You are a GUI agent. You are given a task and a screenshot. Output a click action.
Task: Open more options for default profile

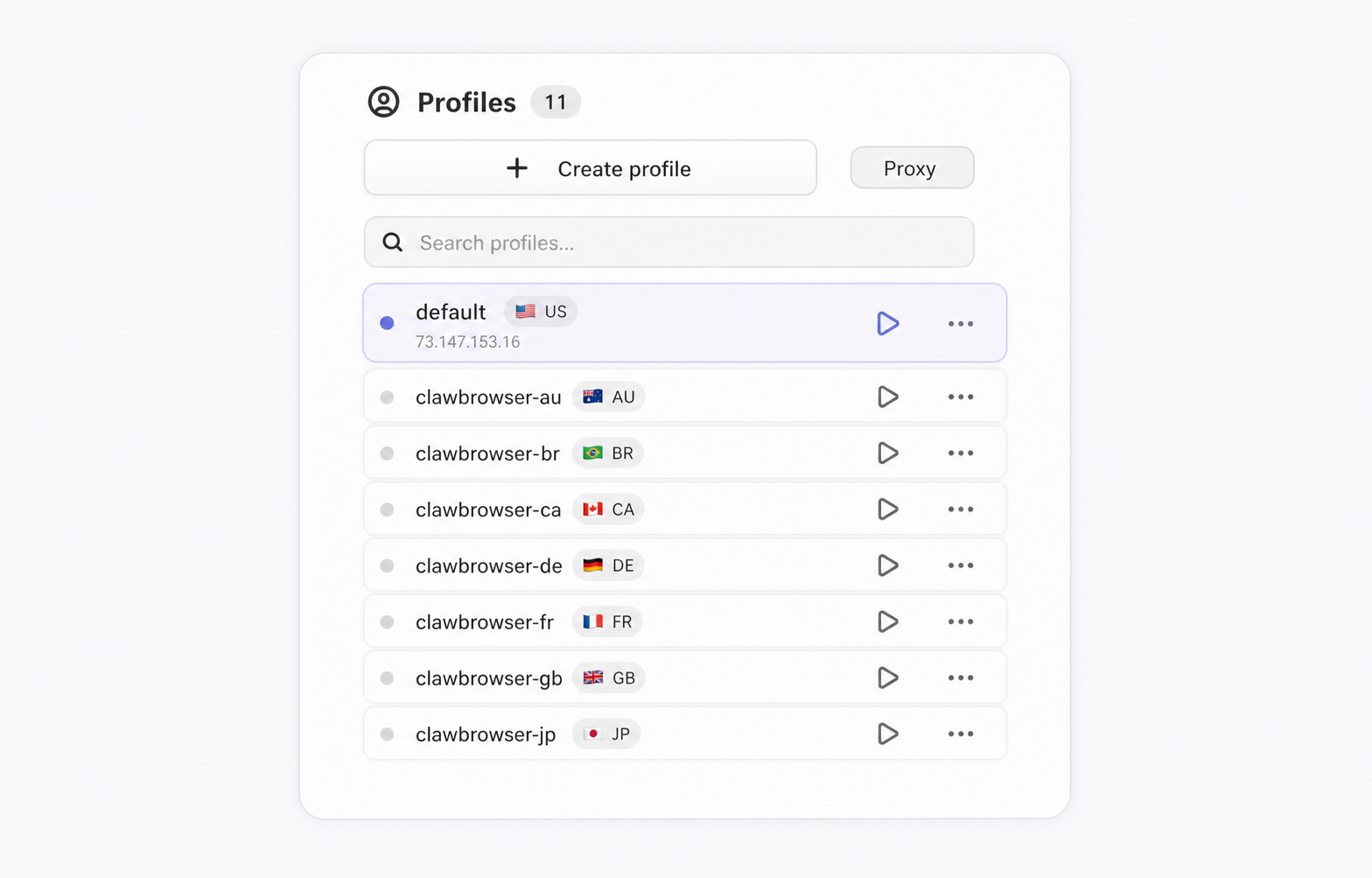pos(961,324)
